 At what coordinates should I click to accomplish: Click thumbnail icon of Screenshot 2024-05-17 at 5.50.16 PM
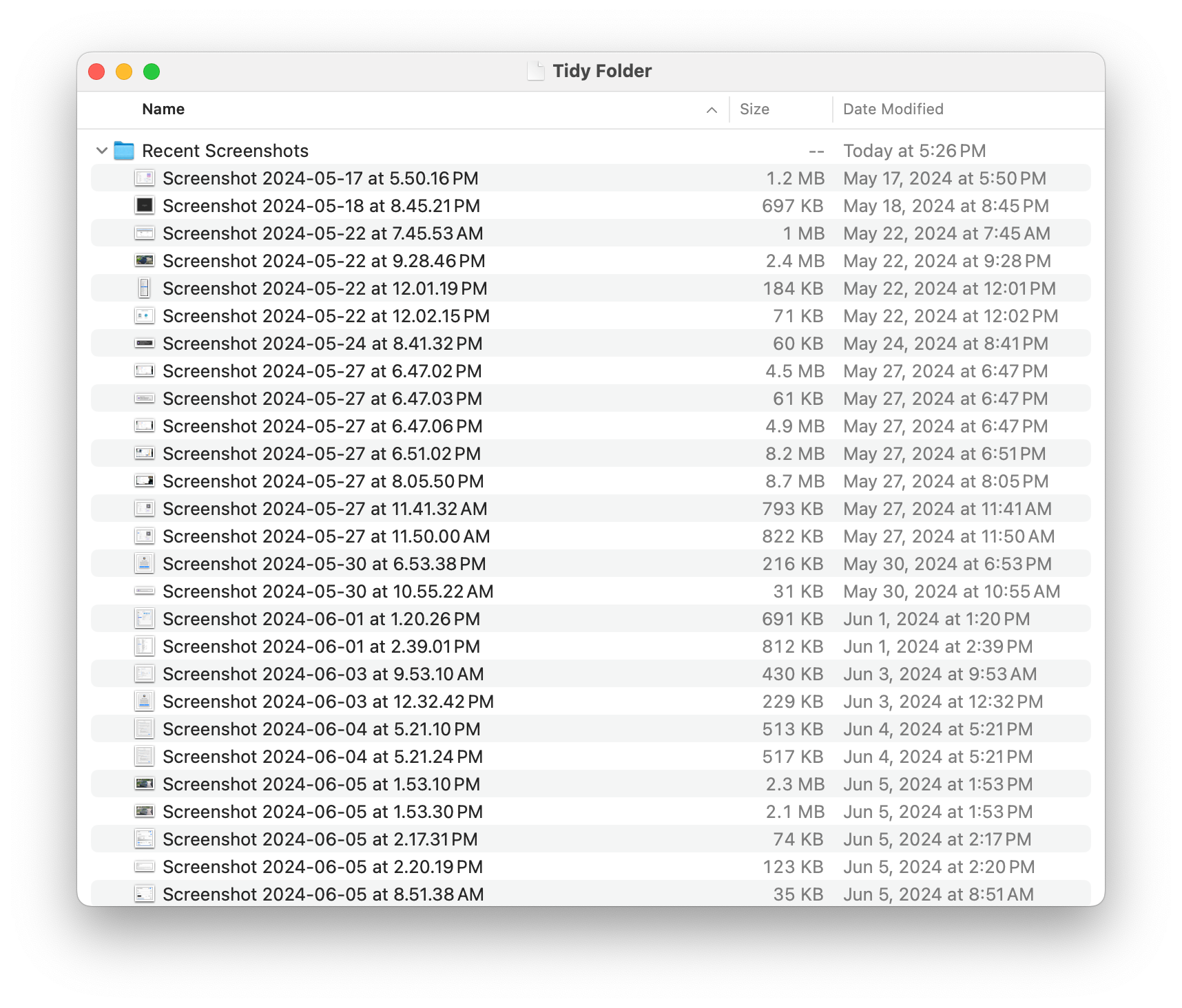point(145,178)
